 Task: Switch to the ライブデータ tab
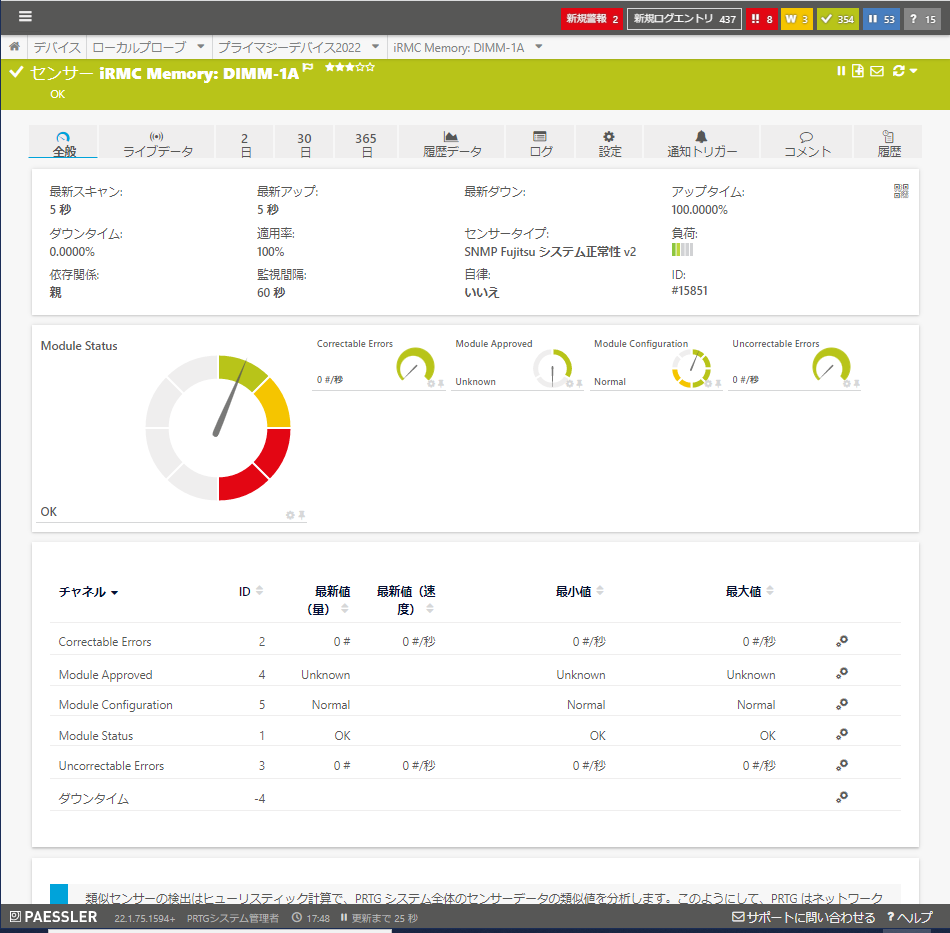click(157, 144)
